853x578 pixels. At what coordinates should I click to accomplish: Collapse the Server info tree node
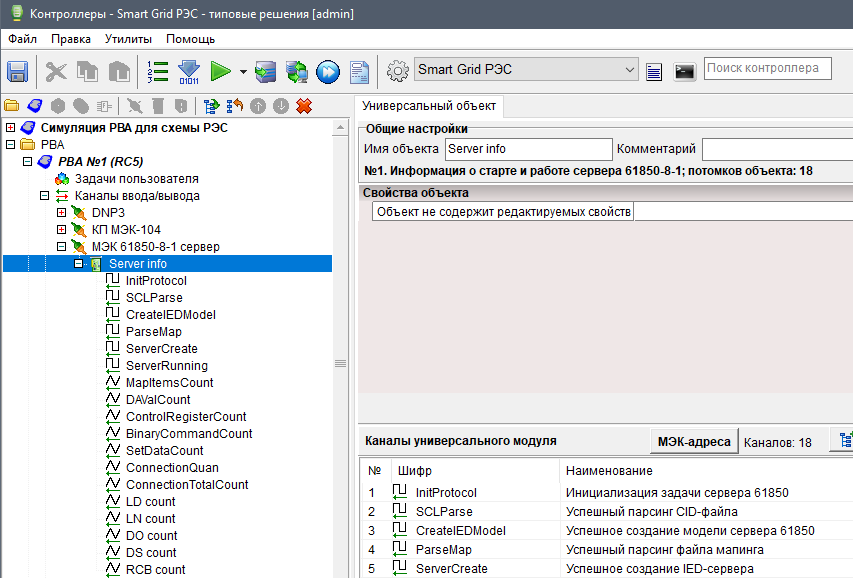[79, 264]
